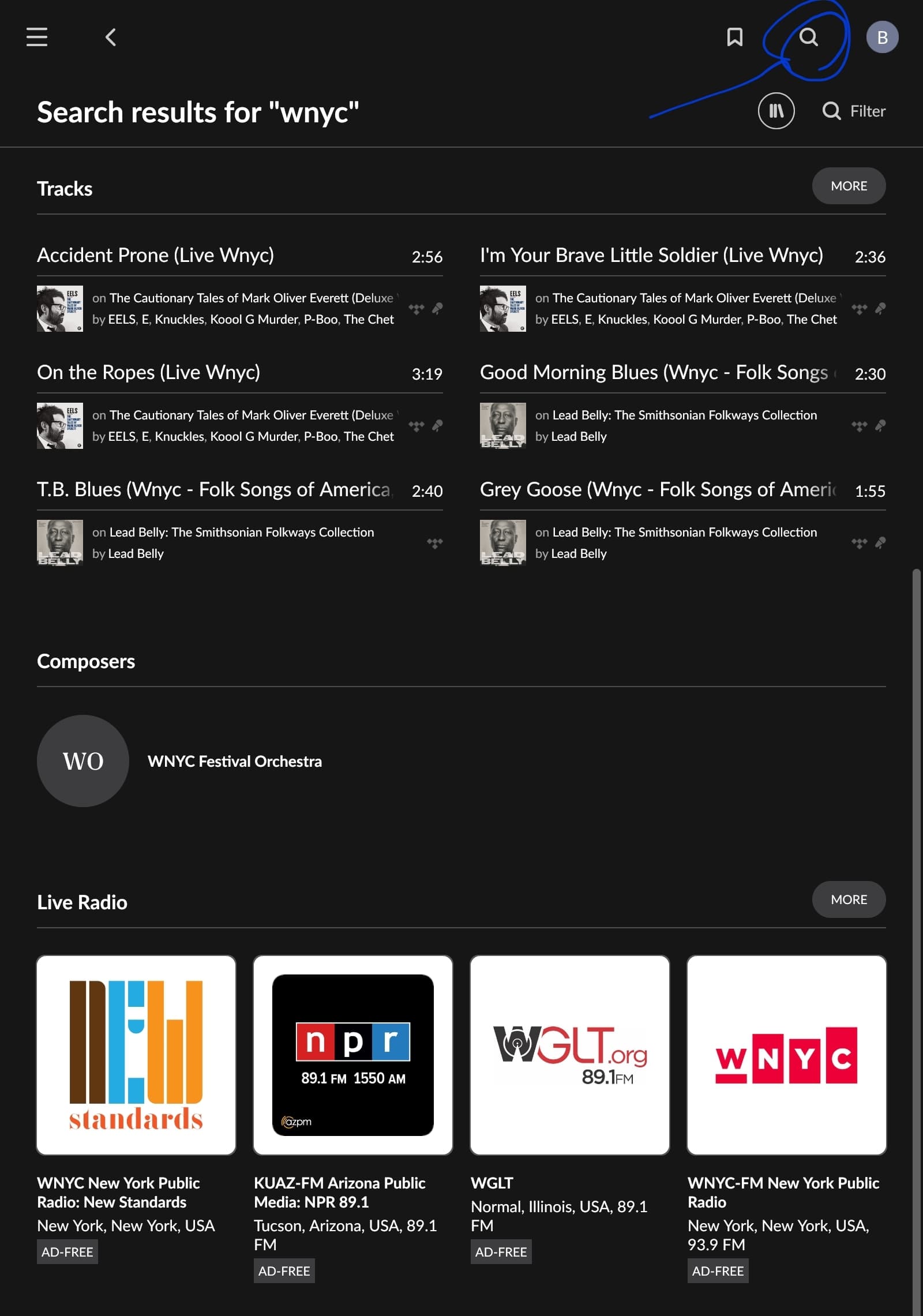Open the profile avatar labeled B
Image resolution: width=923 pixels, height=1316 pixels.
pos(882,37)
